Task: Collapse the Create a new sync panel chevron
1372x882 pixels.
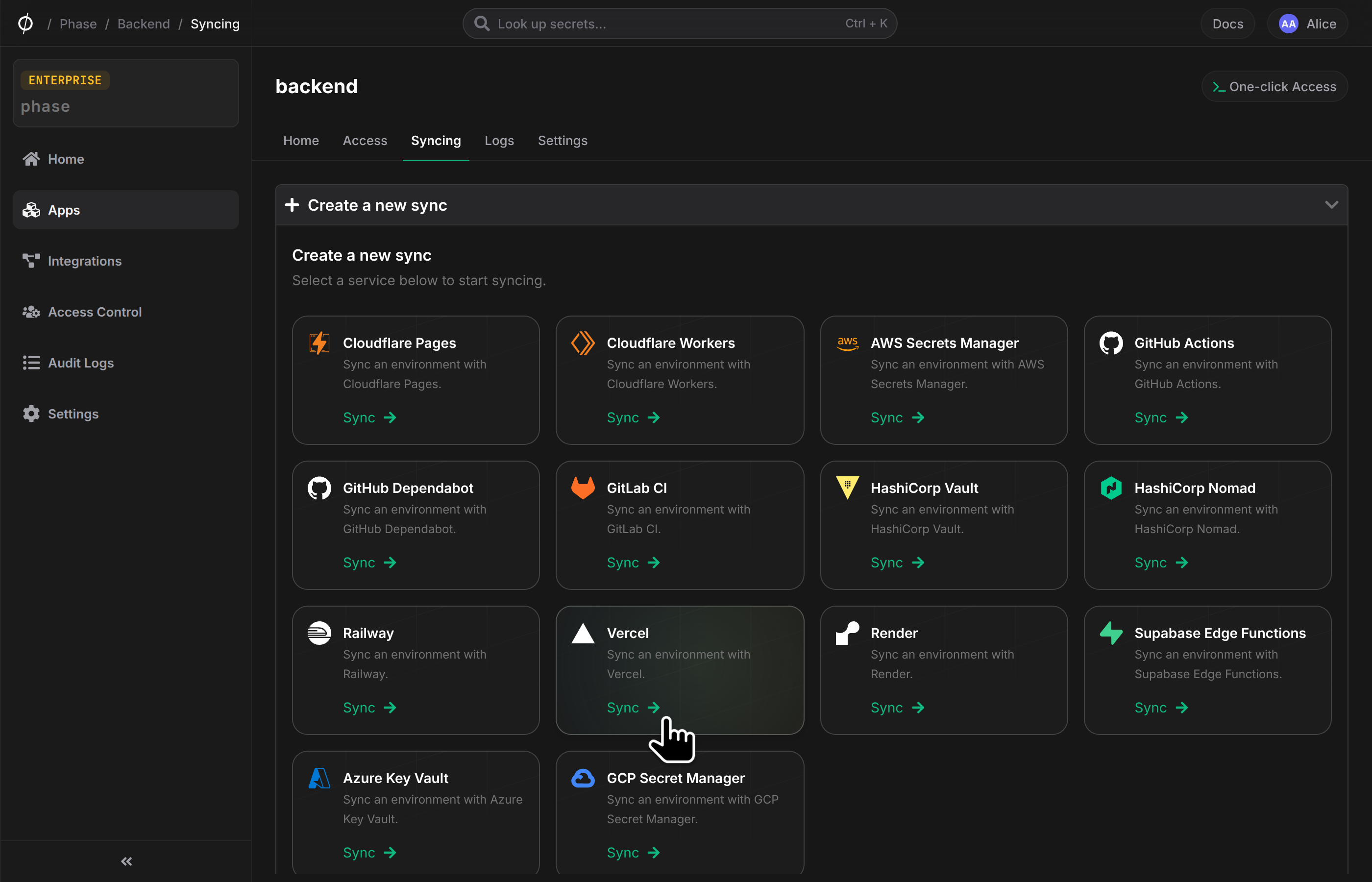Action: [x=1331, y=204]
